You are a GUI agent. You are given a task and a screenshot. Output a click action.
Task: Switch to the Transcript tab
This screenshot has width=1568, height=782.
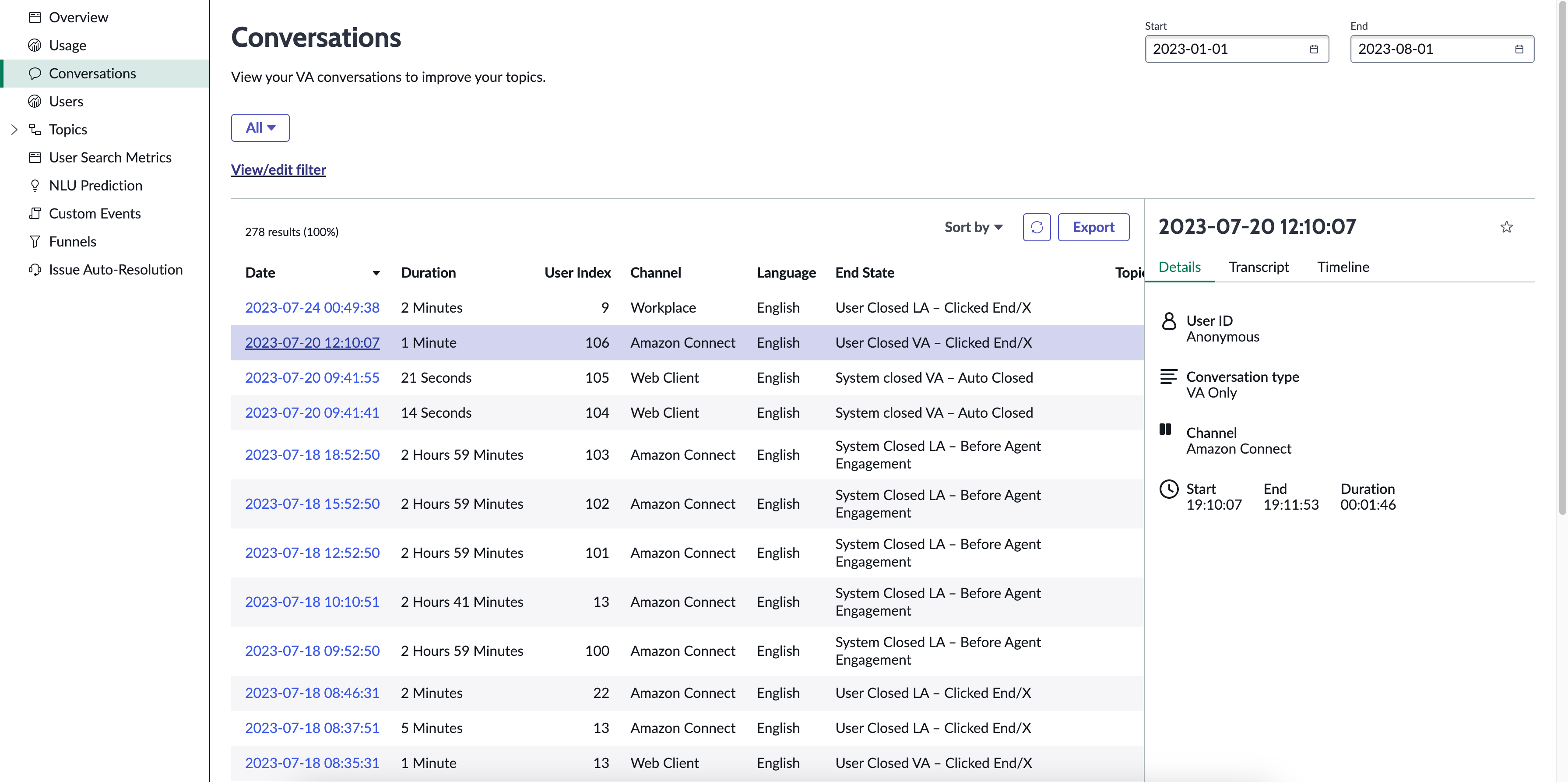click(1258, 267)
